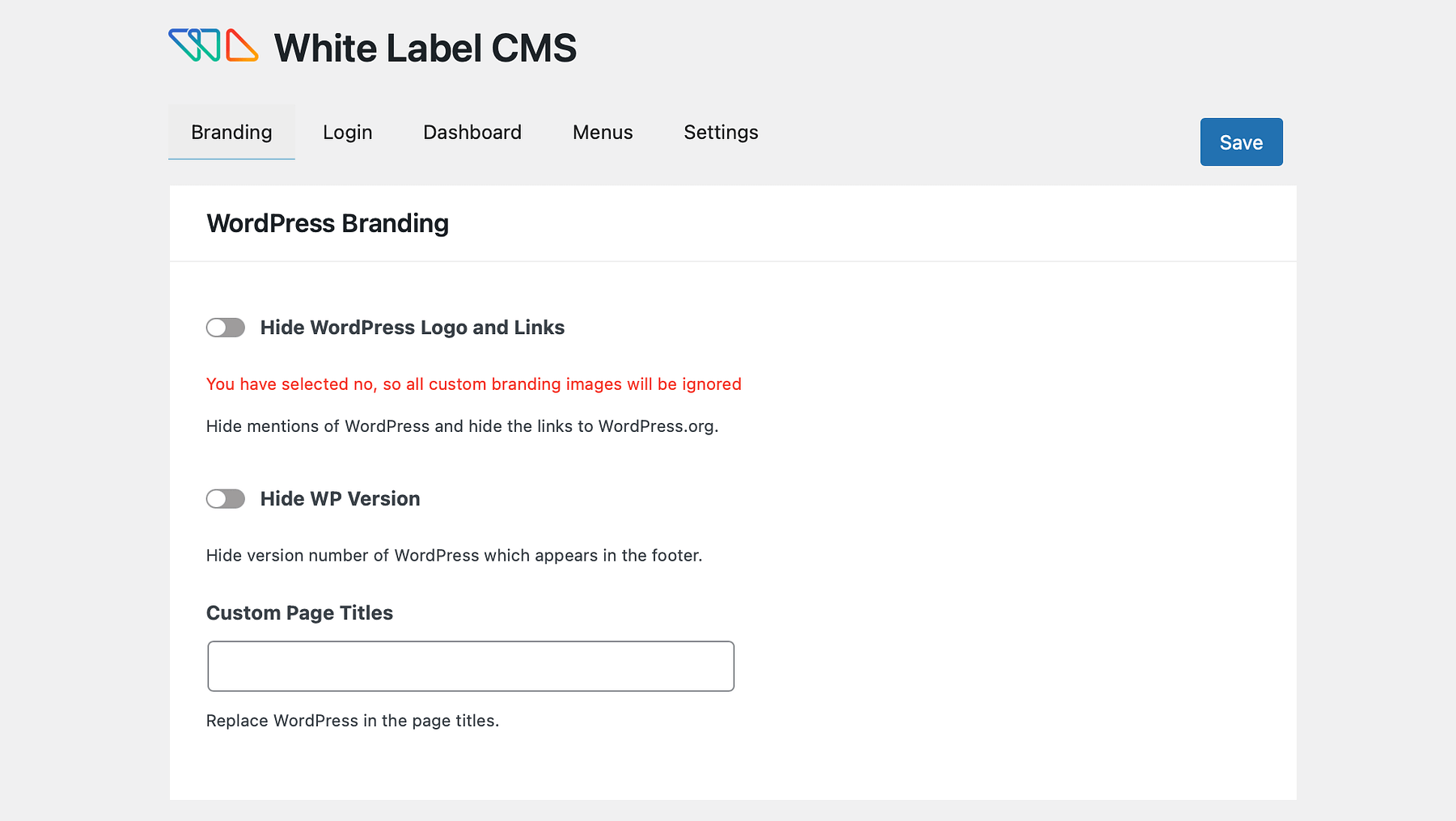1456x821 pixels.
Task: Open the Settings tab
Action: click(721, 133)
